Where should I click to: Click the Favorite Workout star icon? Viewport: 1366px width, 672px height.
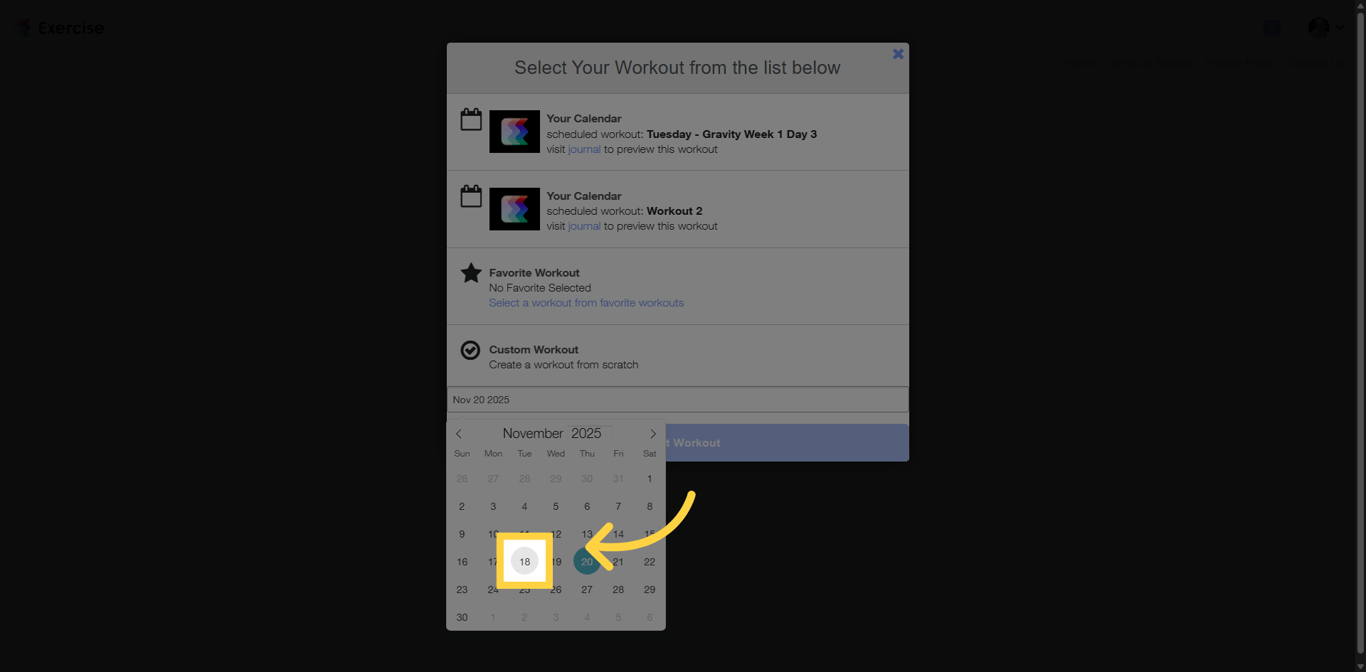click(471, 273)
